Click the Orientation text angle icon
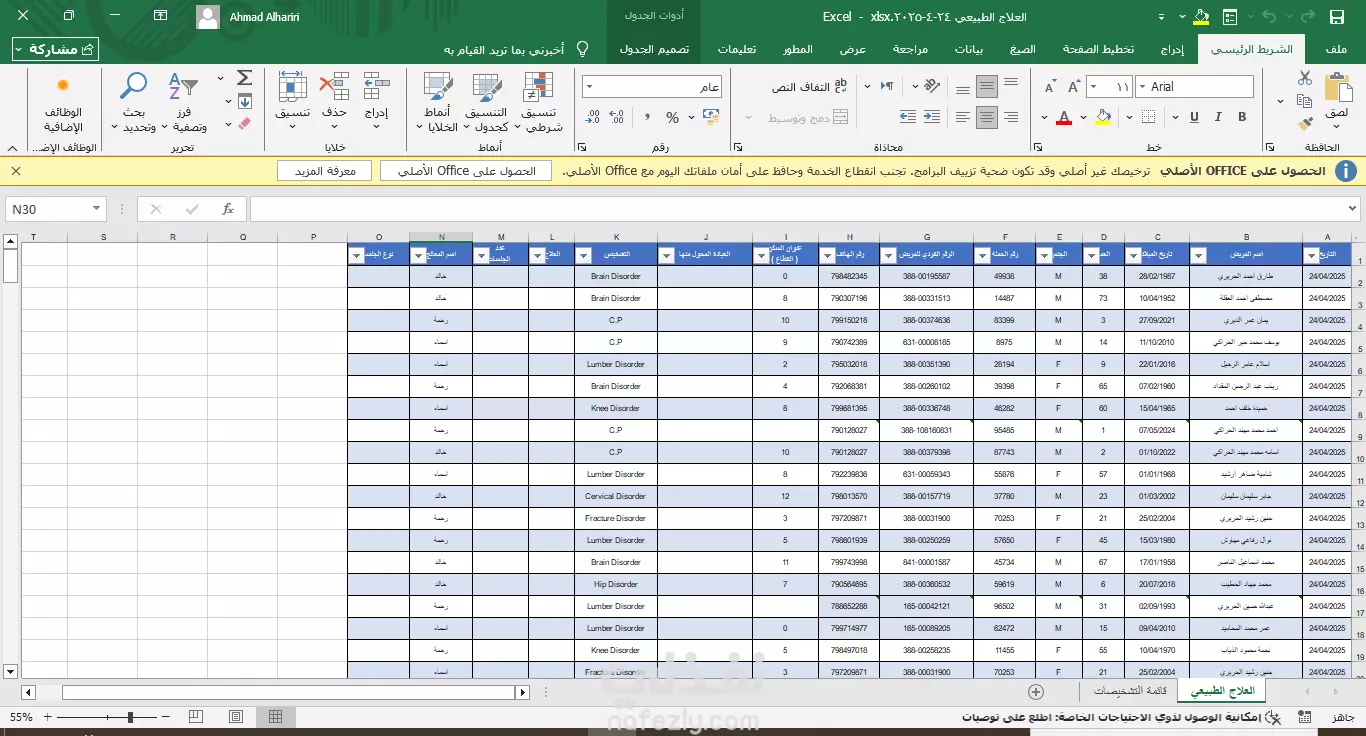1366x736 pixels. click(x=930, y=87)
